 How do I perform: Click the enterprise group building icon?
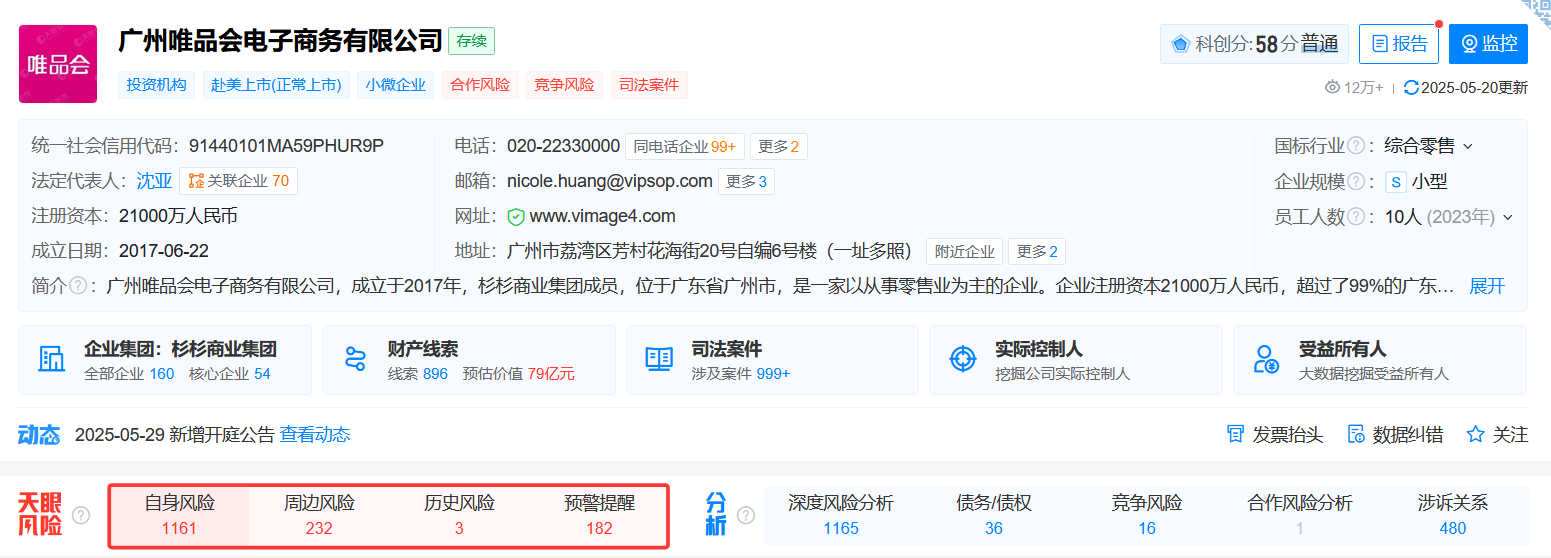[x=51, y=359]
